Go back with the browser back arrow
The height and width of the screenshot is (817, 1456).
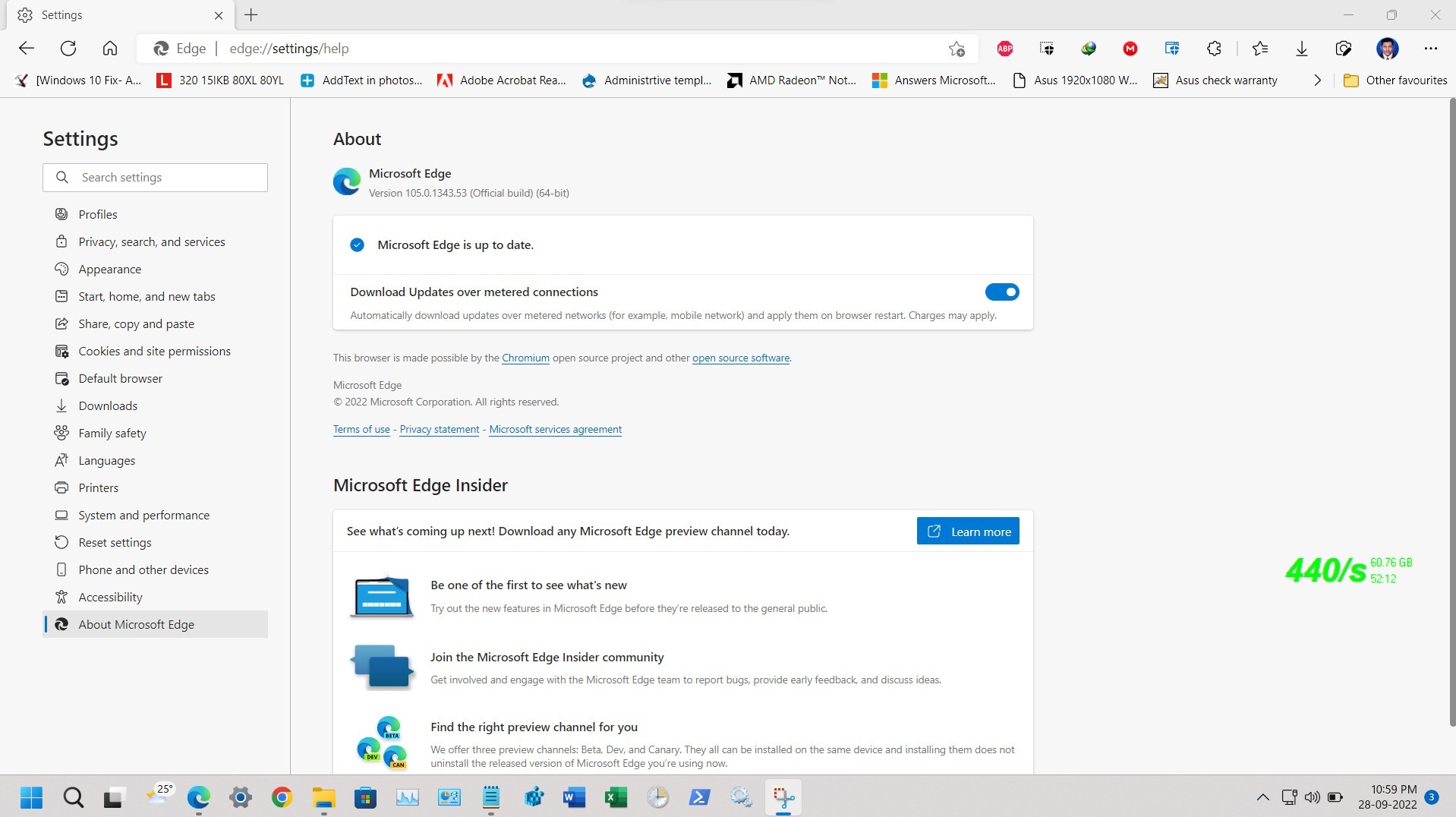[x=27, y=49]
